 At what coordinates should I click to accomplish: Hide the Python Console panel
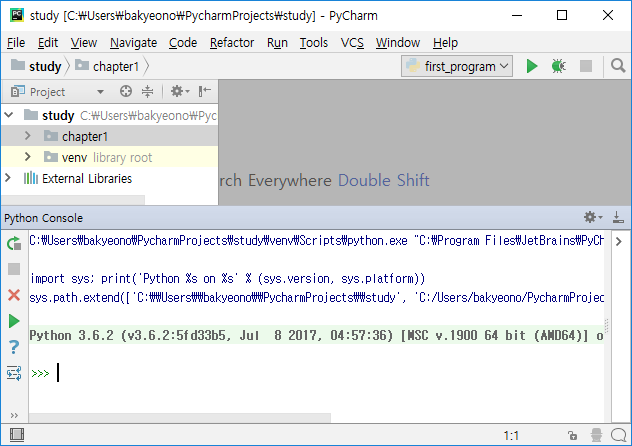(618, 218)
